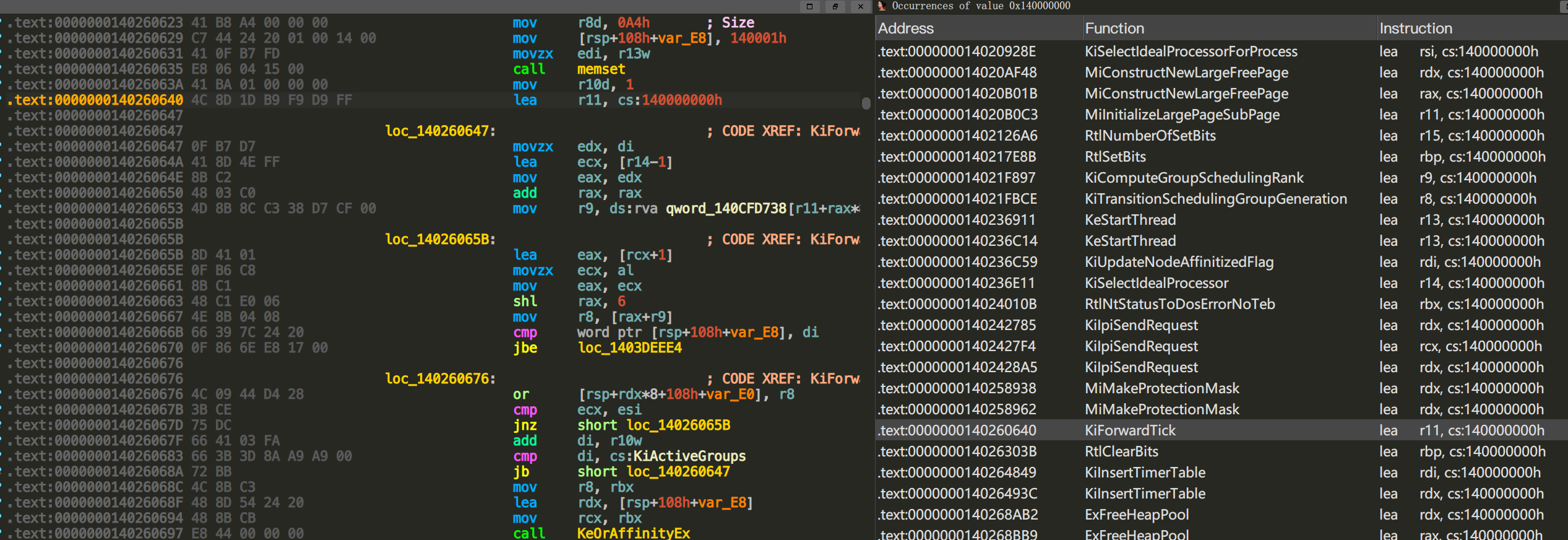Click the maximize button of the disassembly view
1568x540 pixels.
pyautogui.click(x=809, y=7)
